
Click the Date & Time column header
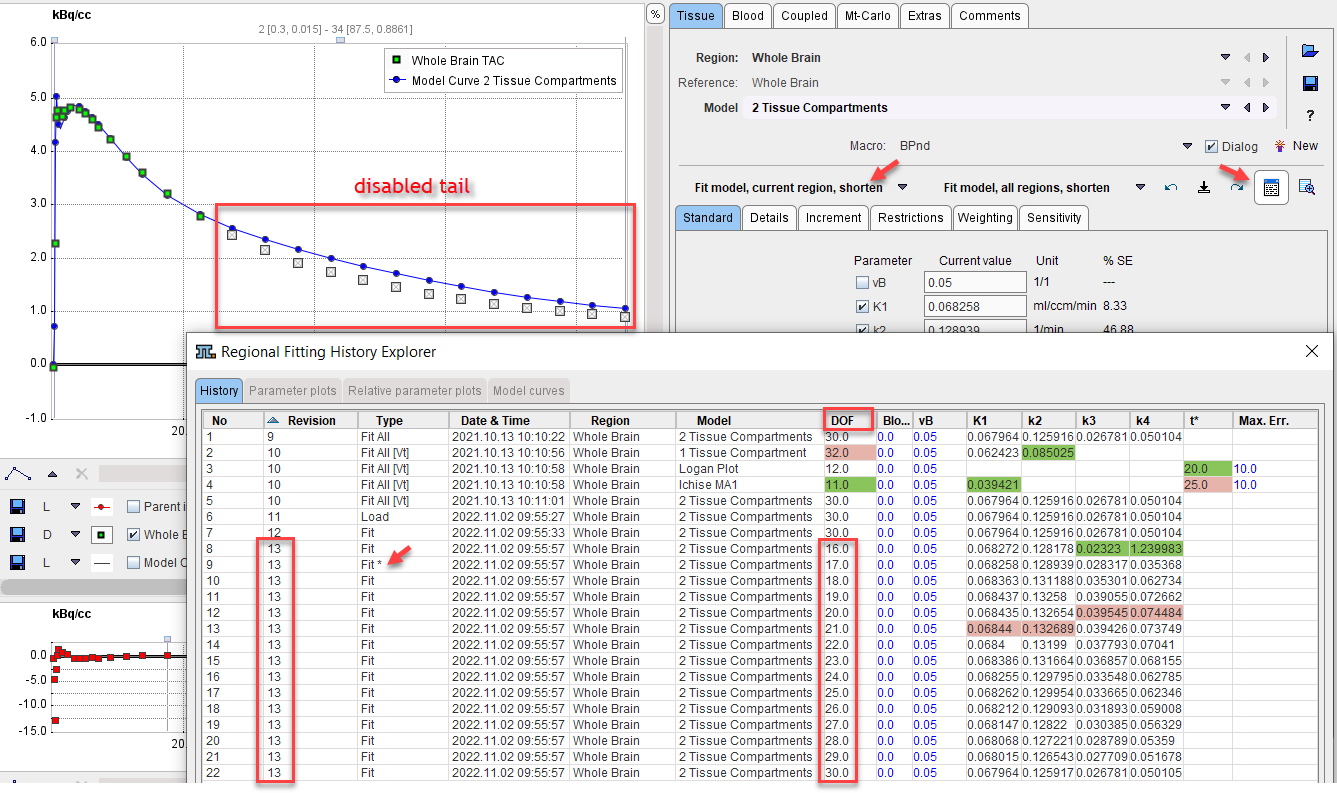pos(509,421)
